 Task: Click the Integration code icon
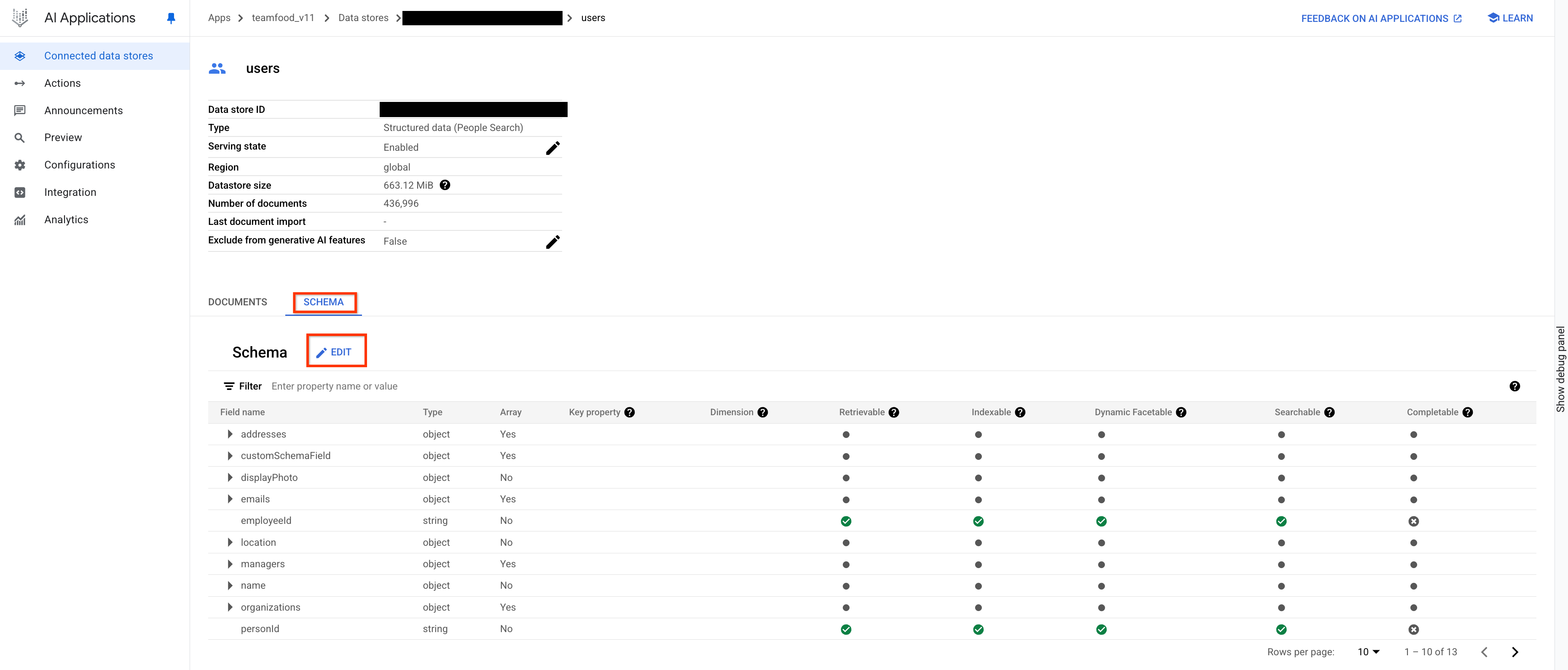[x=20, y=192]
